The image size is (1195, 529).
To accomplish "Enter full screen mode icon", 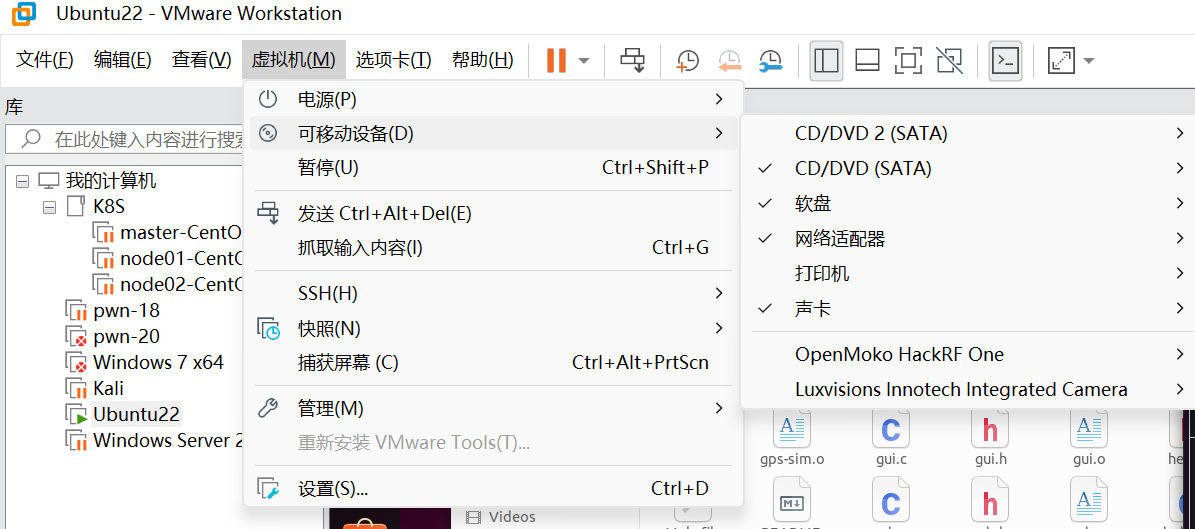I will click(908, 60).
